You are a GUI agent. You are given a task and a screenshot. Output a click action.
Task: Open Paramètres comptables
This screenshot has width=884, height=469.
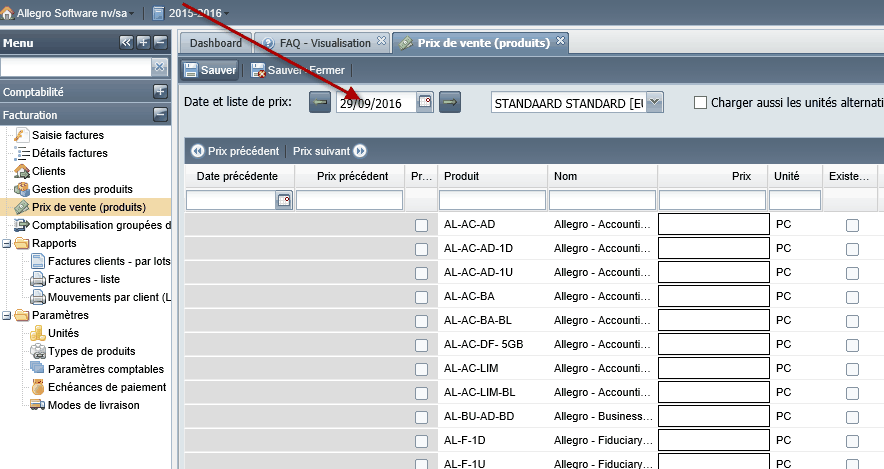coord(105,370)
